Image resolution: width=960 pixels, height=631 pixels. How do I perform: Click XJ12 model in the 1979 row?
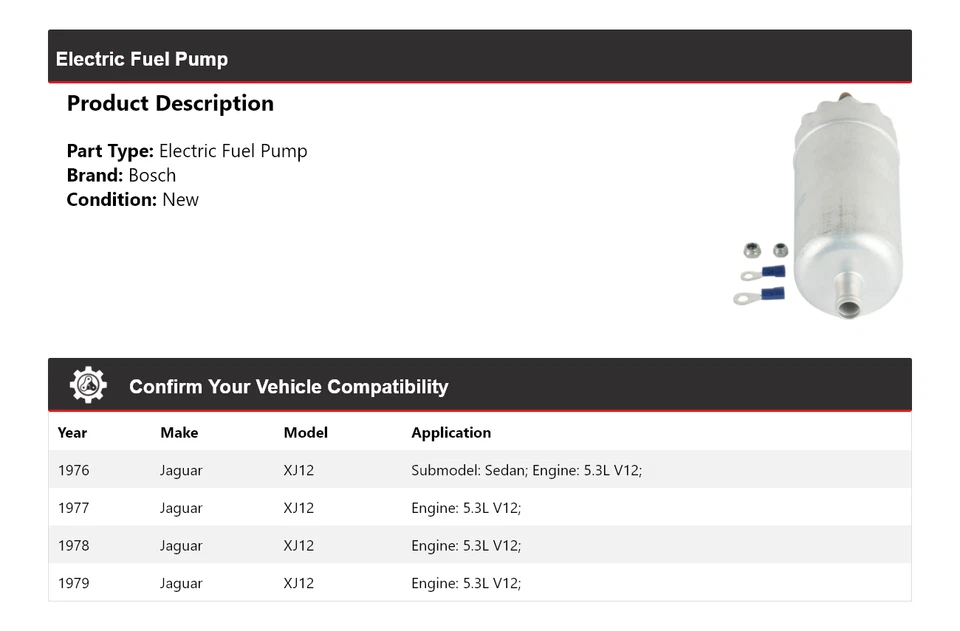tap(298, 583)
